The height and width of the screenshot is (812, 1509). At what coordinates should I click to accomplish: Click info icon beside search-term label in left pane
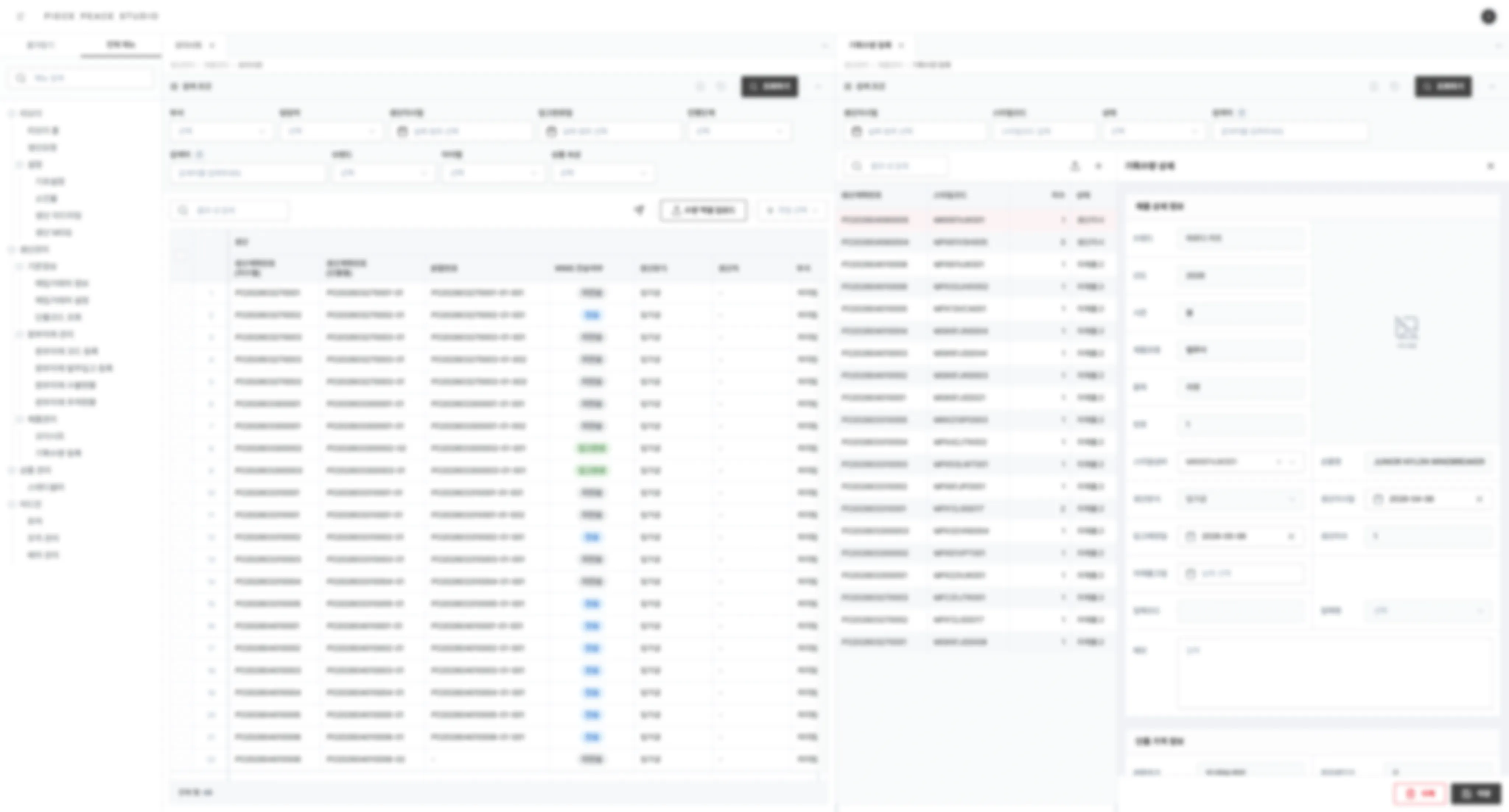pyautogui.click(x=200, y=155)
